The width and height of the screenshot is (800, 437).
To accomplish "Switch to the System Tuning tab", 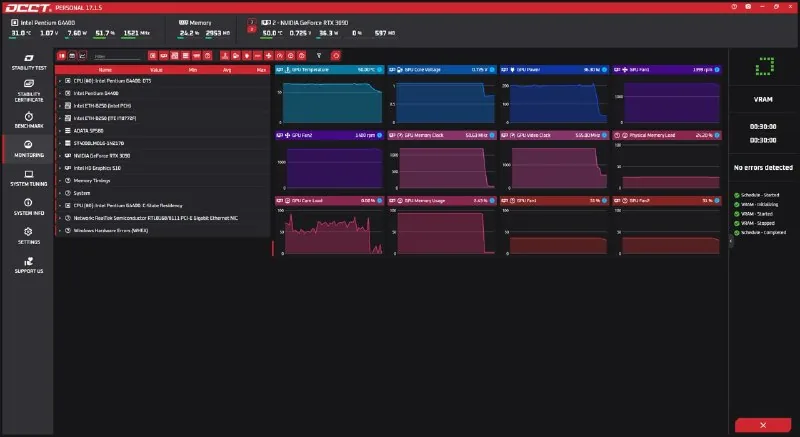I will (29, 178).
